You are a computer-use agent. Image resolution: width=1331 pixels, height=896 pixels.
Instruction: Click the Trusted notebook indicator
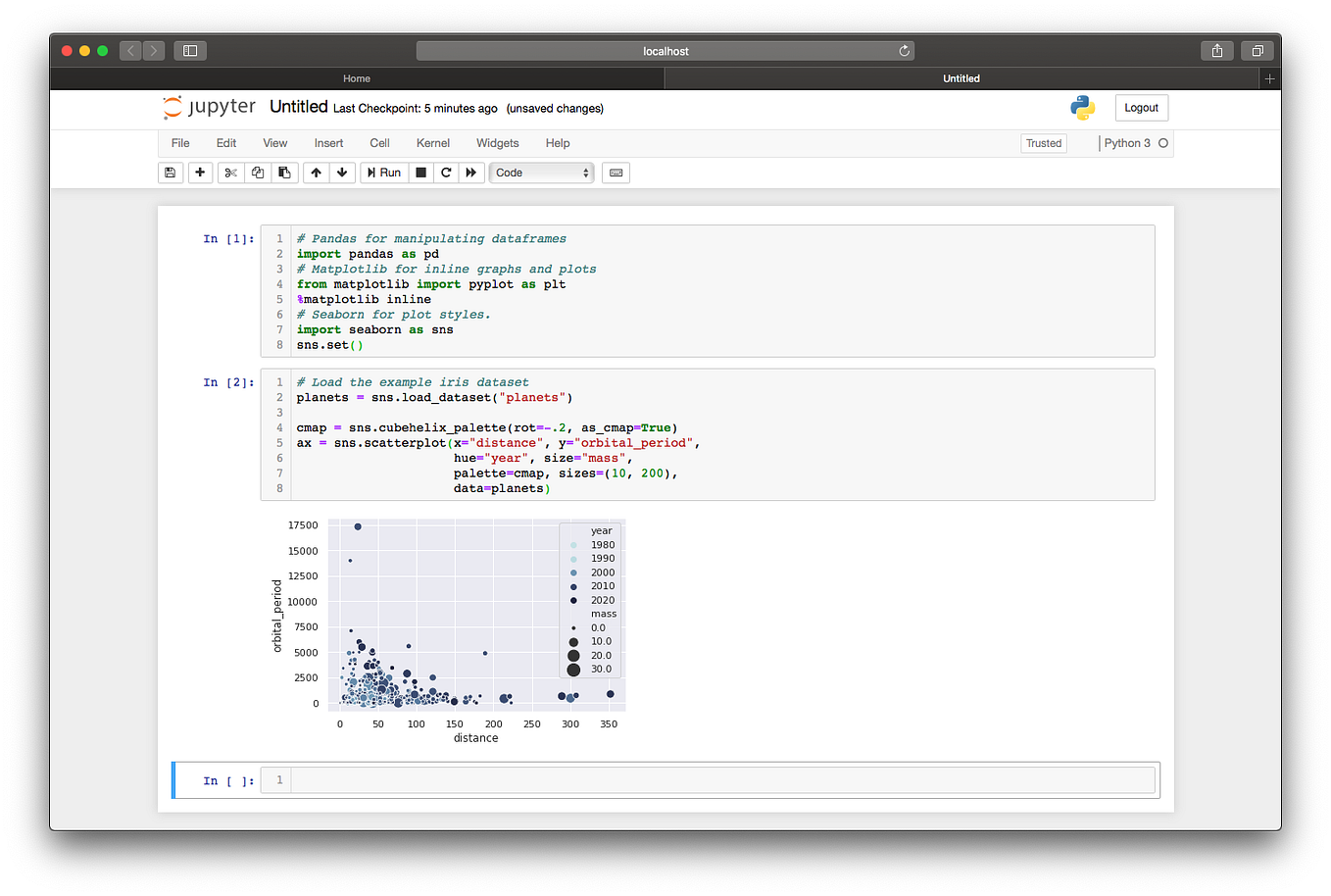(x=1044, y=143)
